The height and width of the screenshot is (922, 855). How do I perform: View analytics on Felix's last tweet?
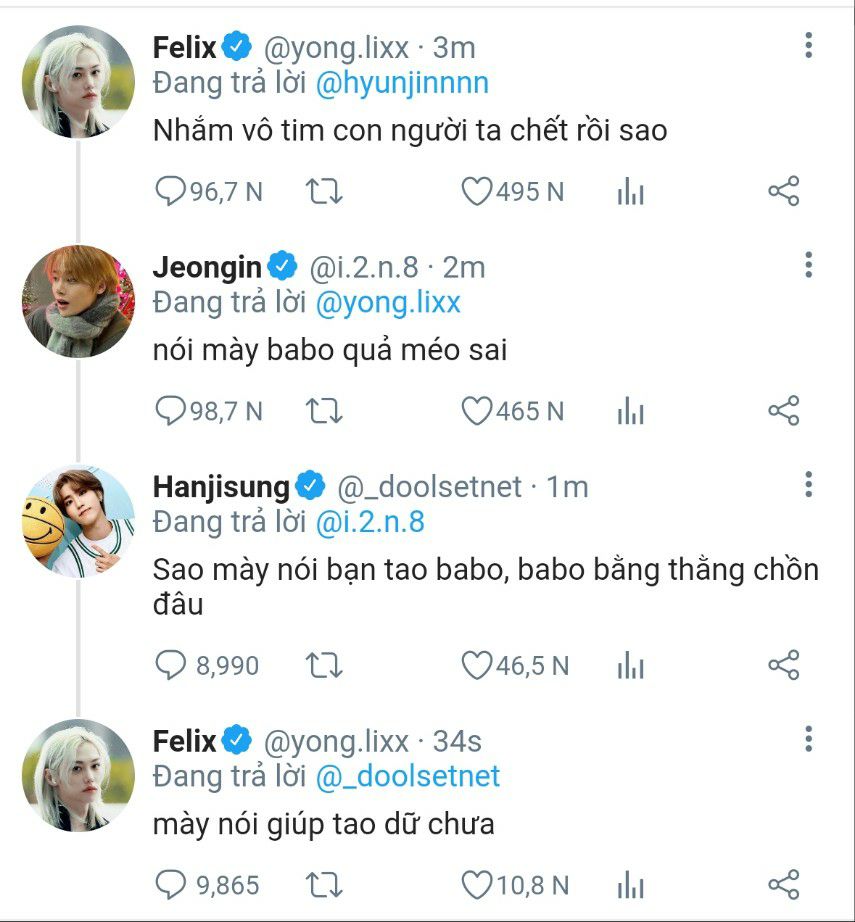pyautogui.click(x=630, y=885)
